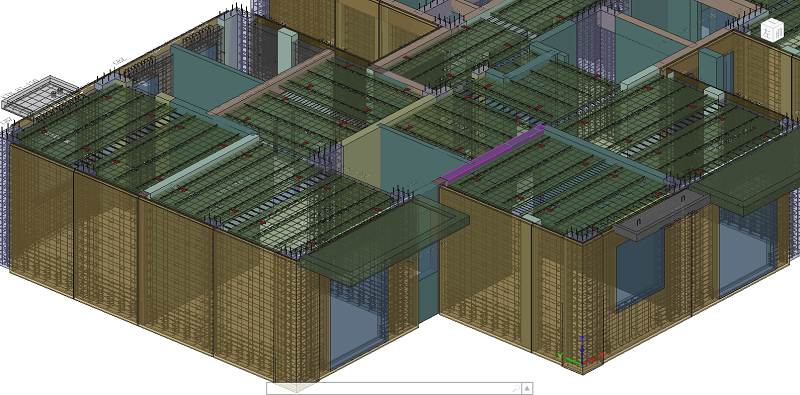Expand the command history with the up arrow
This screenshot has width=800, height=395.
pos(528,388)
